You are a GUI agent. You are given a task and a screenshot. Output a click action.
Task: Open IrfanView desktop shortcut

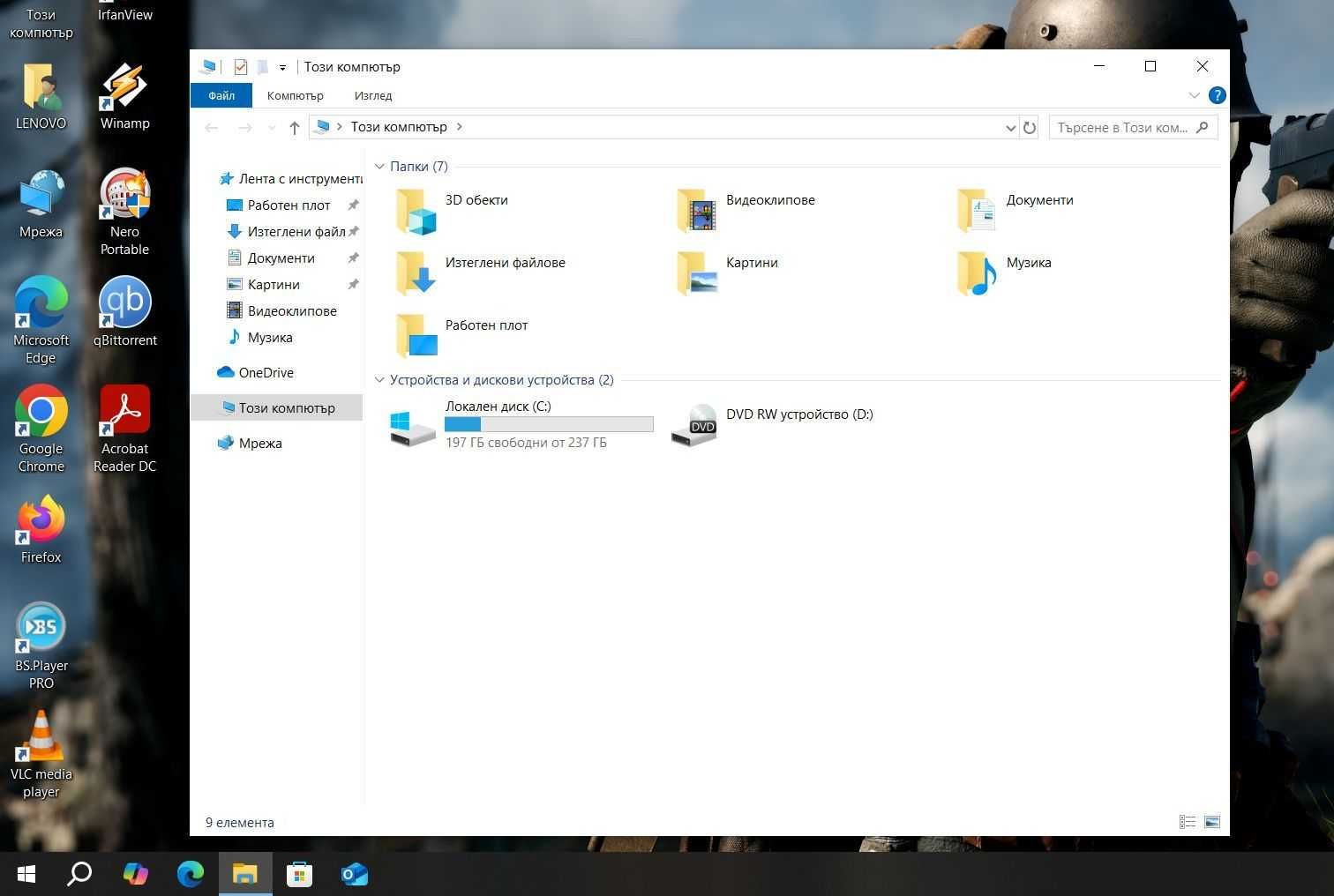[124, 11]
